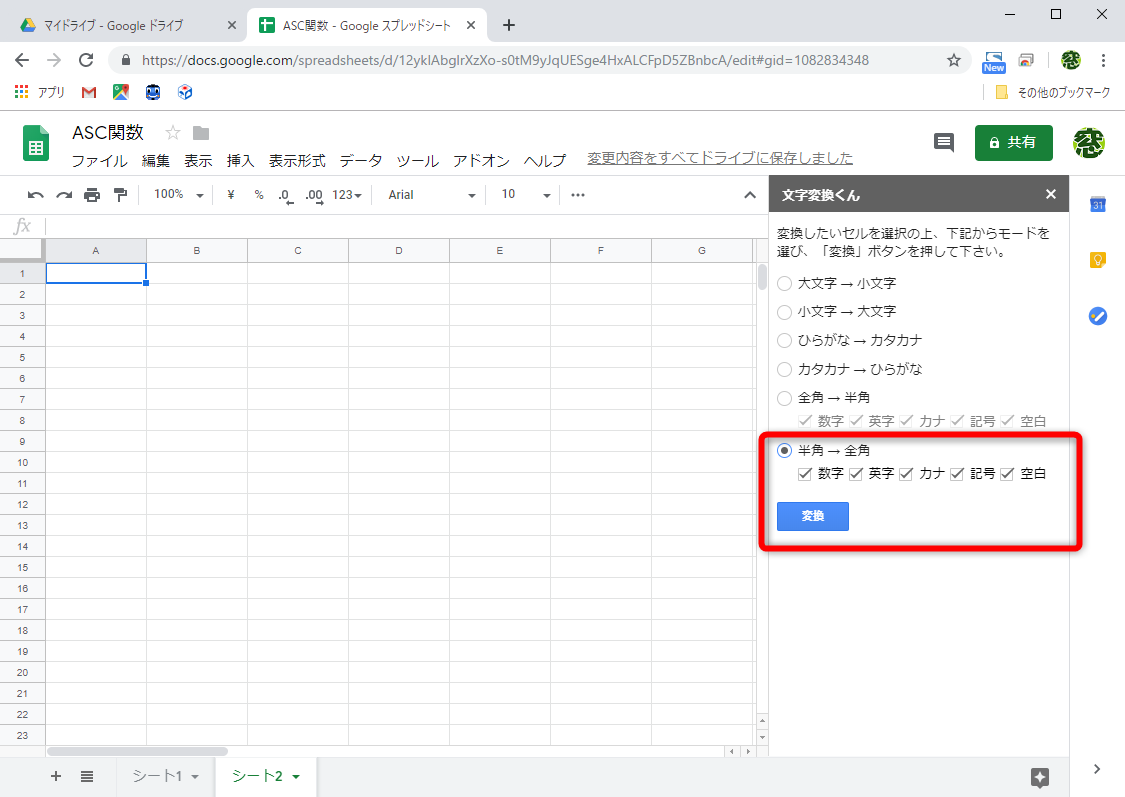Screen dimensions: 1125x797
Task: Select the 大文字 → 小文字 radio option
Action: tap(784, 283)
